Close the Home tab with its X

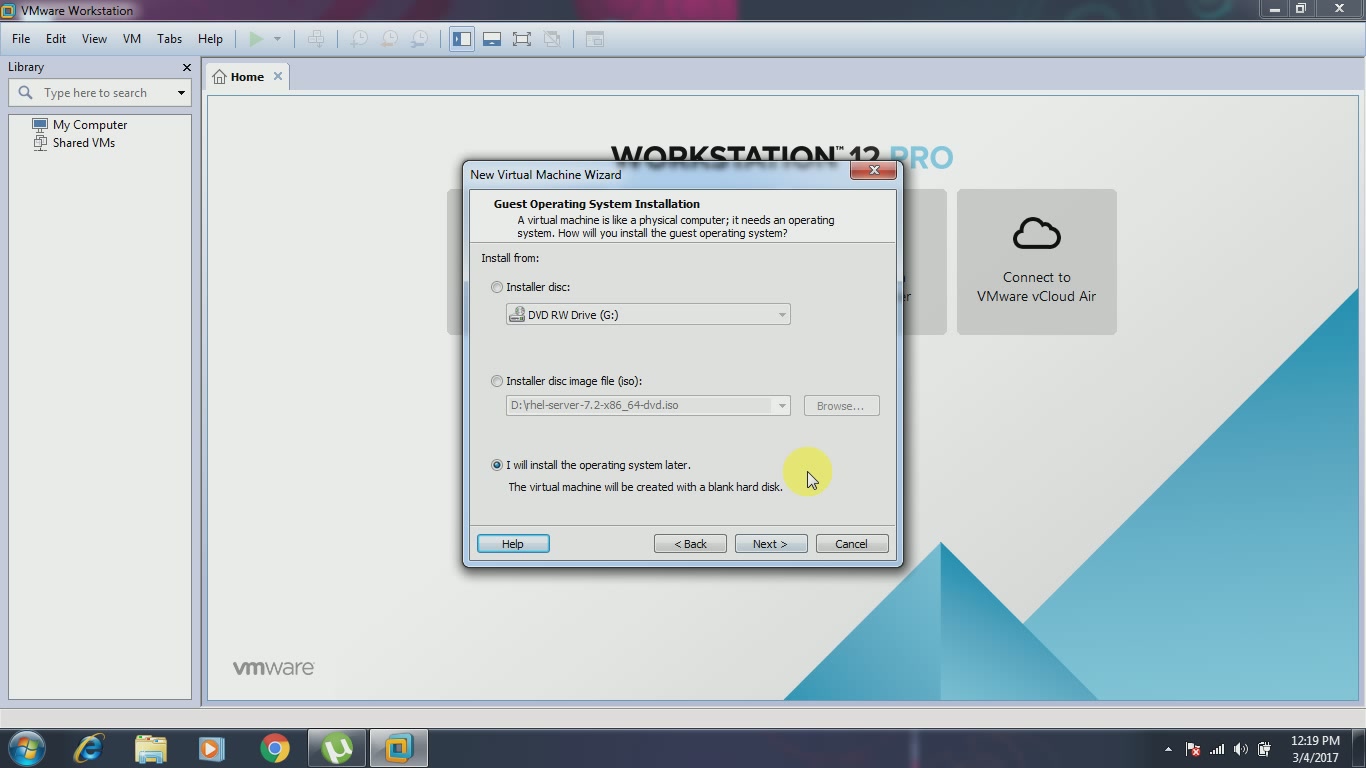[x=278, y=76]
